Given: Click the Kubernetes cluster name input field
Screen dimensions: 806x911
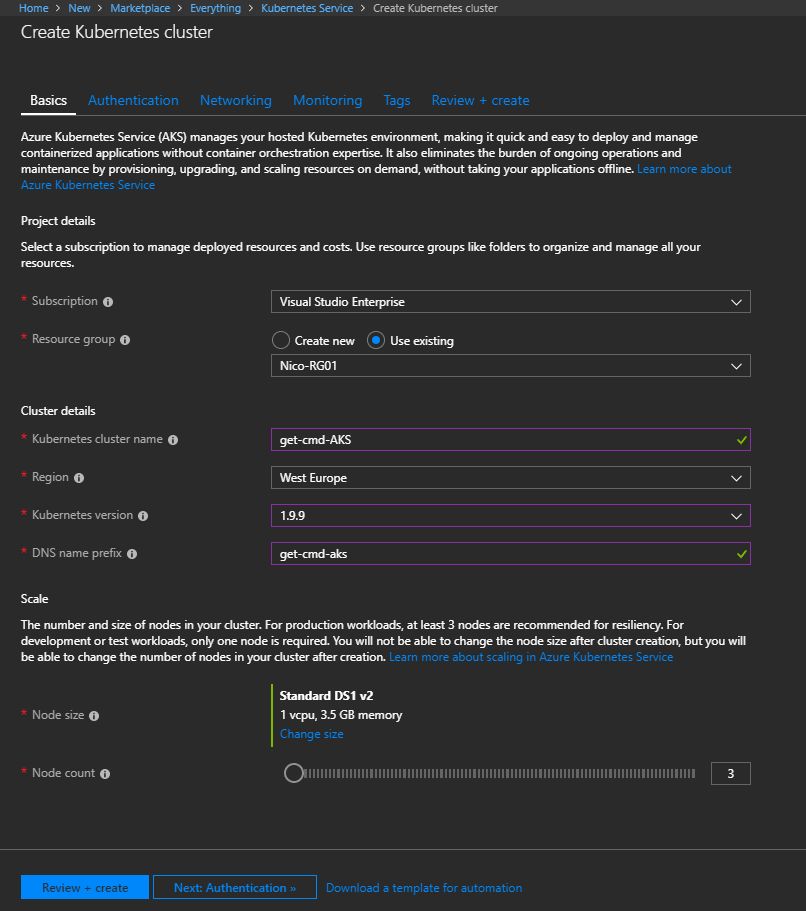Looking at the screenshot, I should coord(510,439).
